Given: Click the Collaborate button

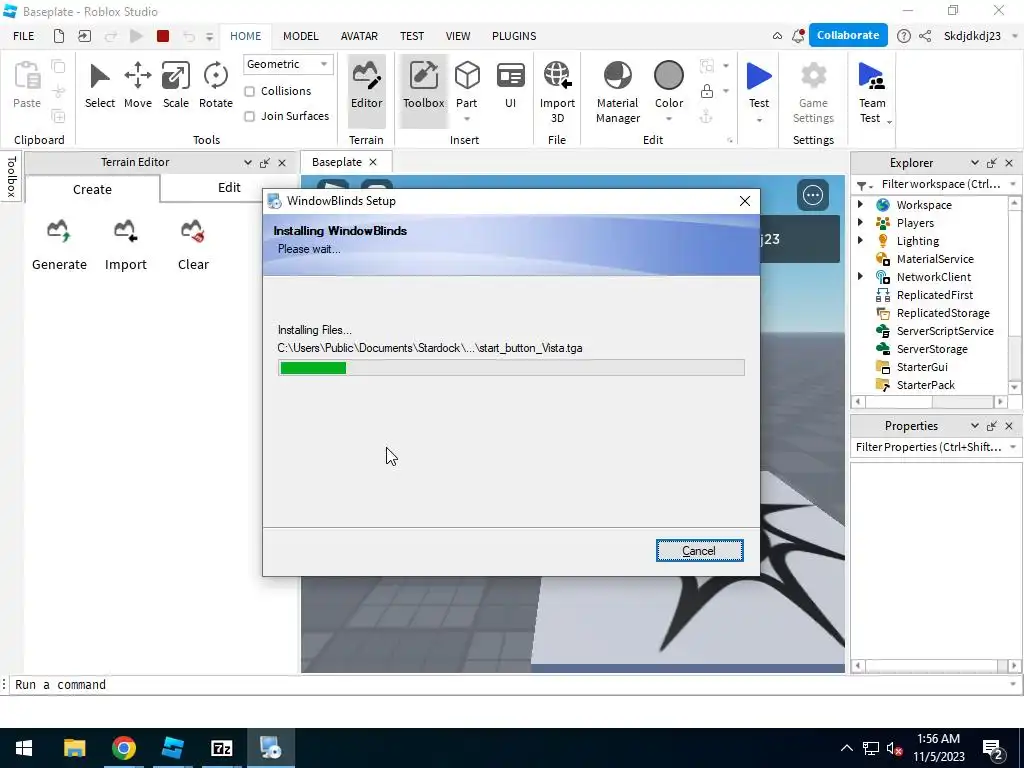Looking at the screenshot, I should click(848, 35).
